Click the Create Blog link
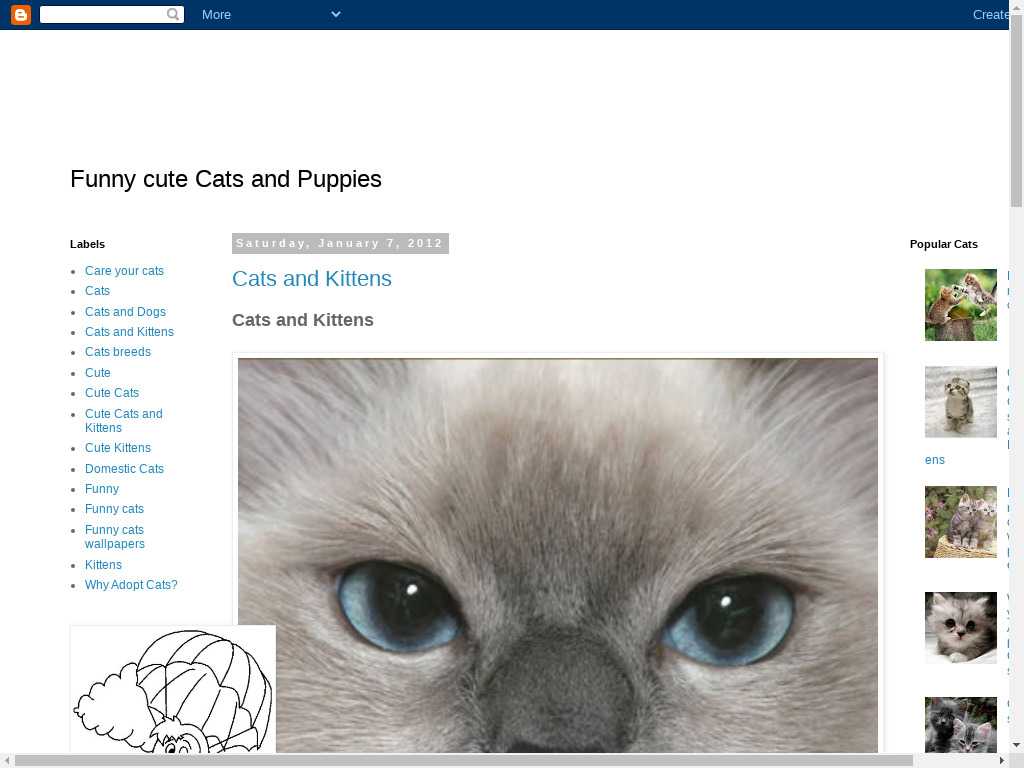1024x768 pixels. pos(991,14)
